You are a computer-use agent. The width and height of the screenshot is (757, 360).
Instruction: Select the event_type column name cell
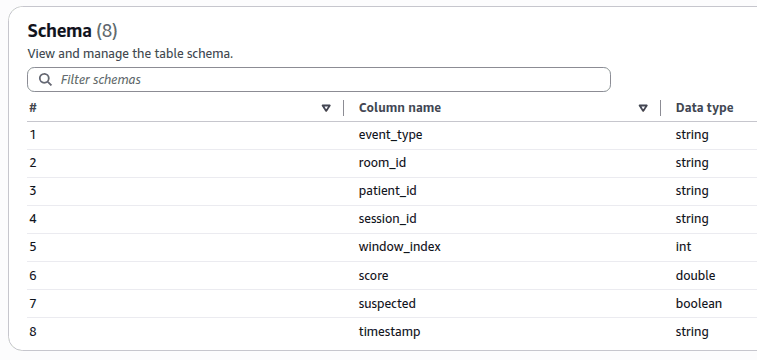coord(391,135)
